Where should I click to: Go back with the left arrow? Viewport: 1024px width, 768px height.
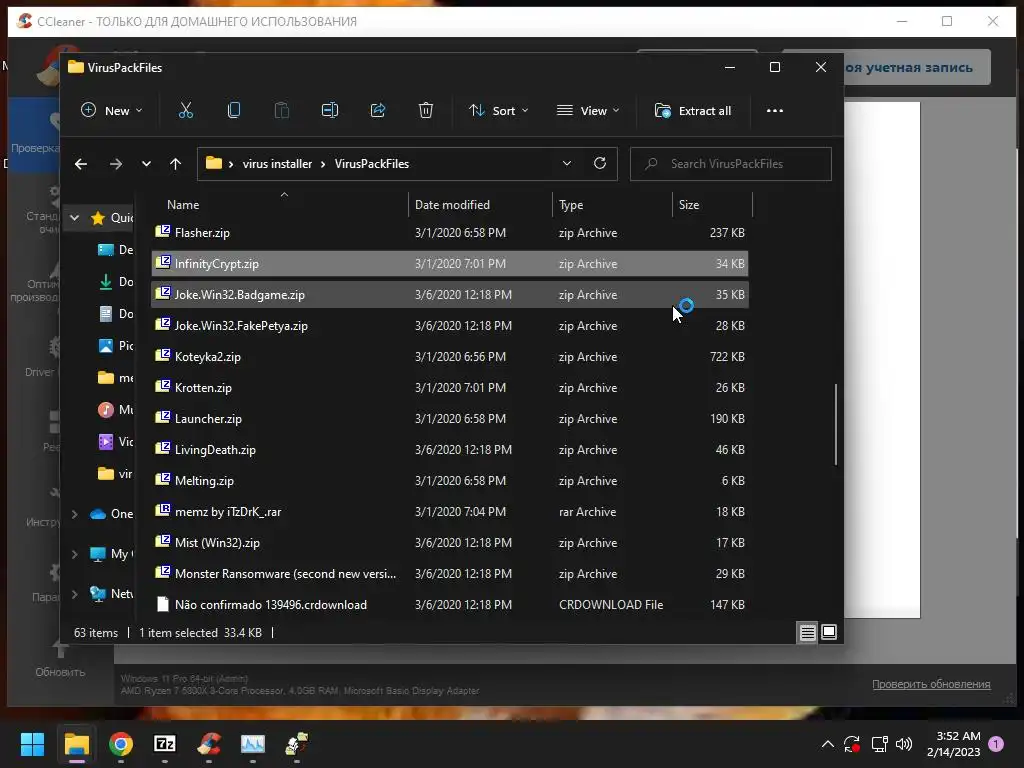point(81,164)
